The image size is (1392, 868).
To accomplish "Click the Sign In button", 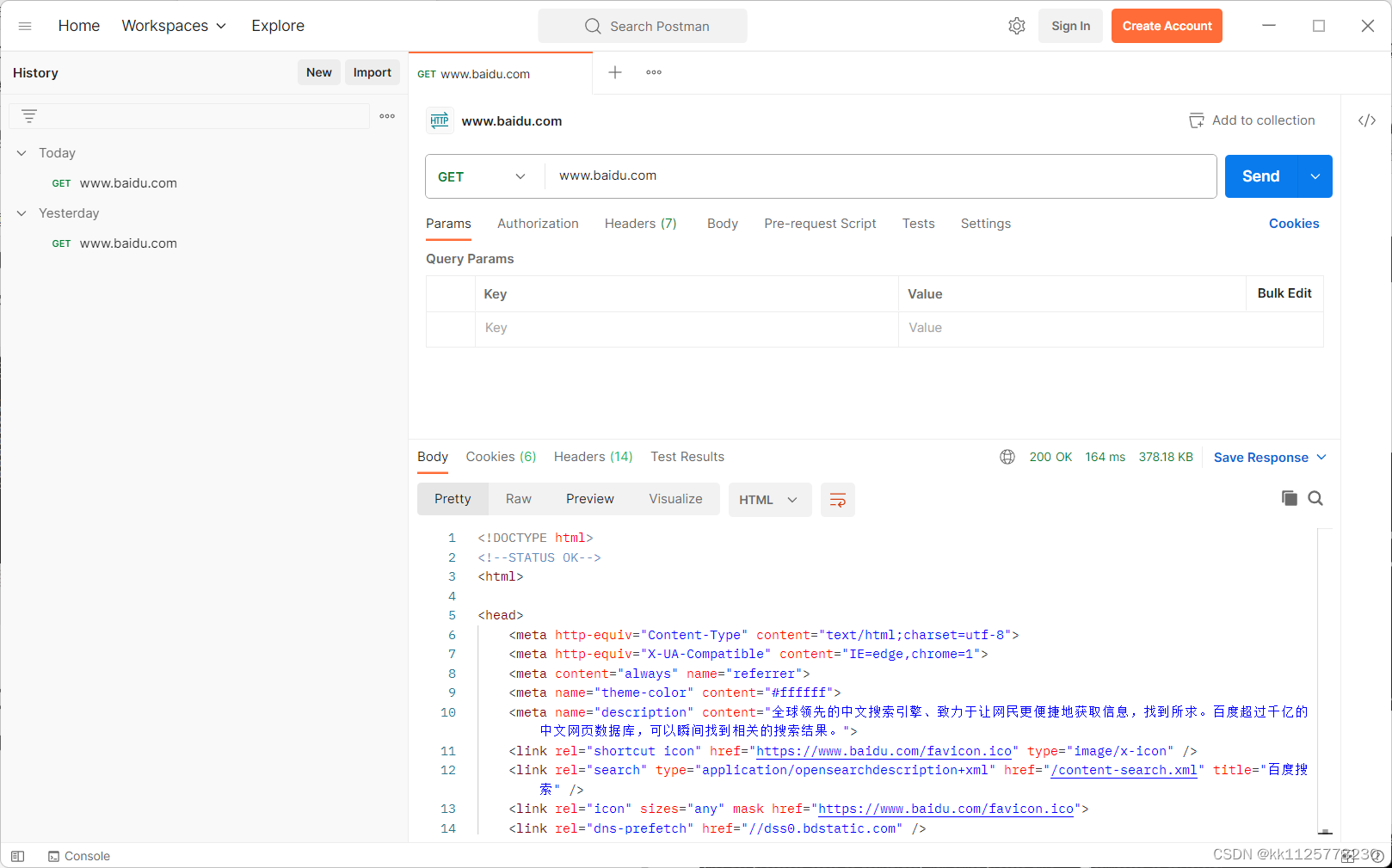I will pos(1070,26).
